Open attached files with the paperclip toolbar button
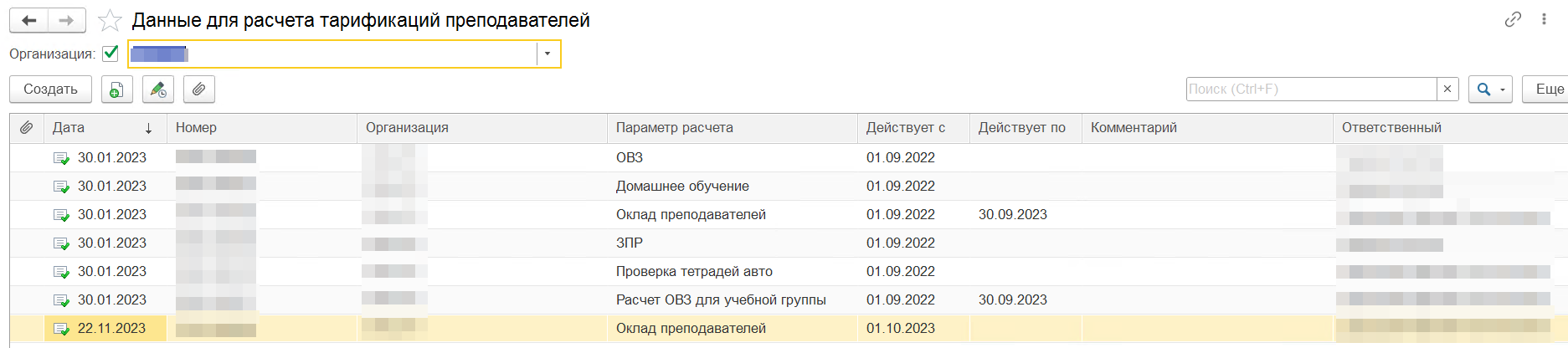Viewport: 1568px width, 348px height. click(198, 90)
